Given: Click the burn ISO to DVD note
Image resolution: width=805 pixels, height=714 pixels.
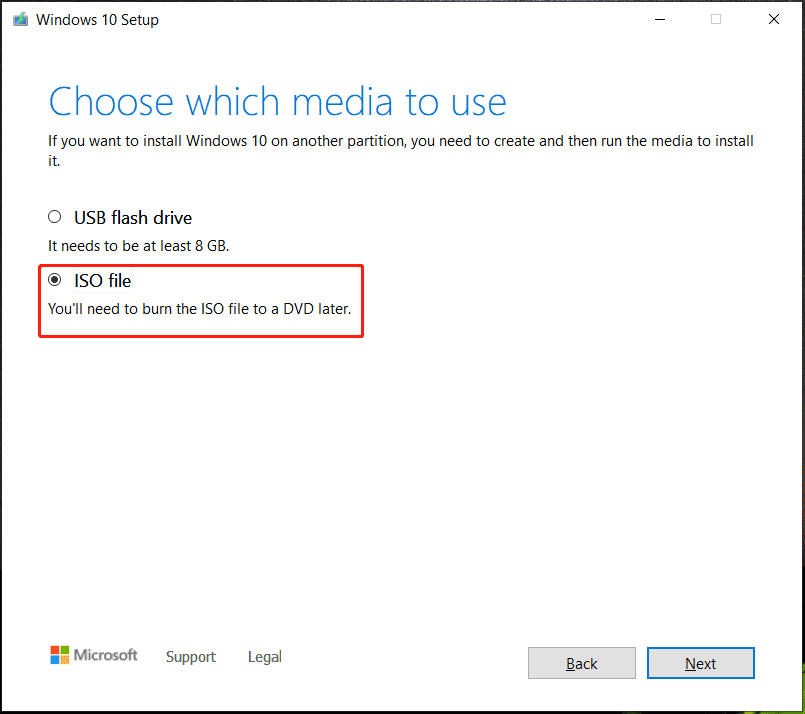Looking at the screenshot, I should pyautogui.click(x=199, y=309).
